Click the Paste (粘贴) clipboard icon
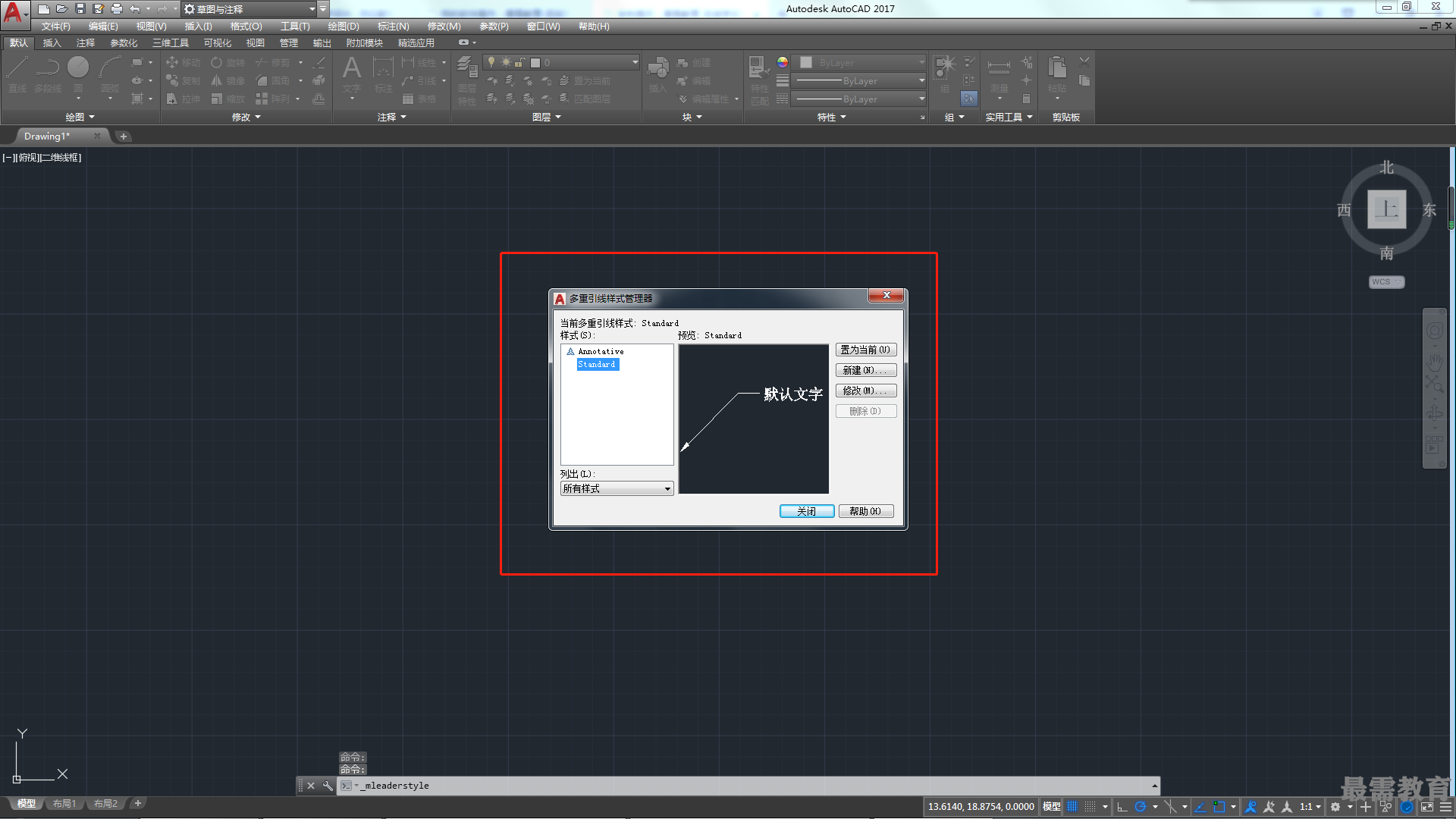Viewport: 1456px width, 819px height. coord(1057,74)
